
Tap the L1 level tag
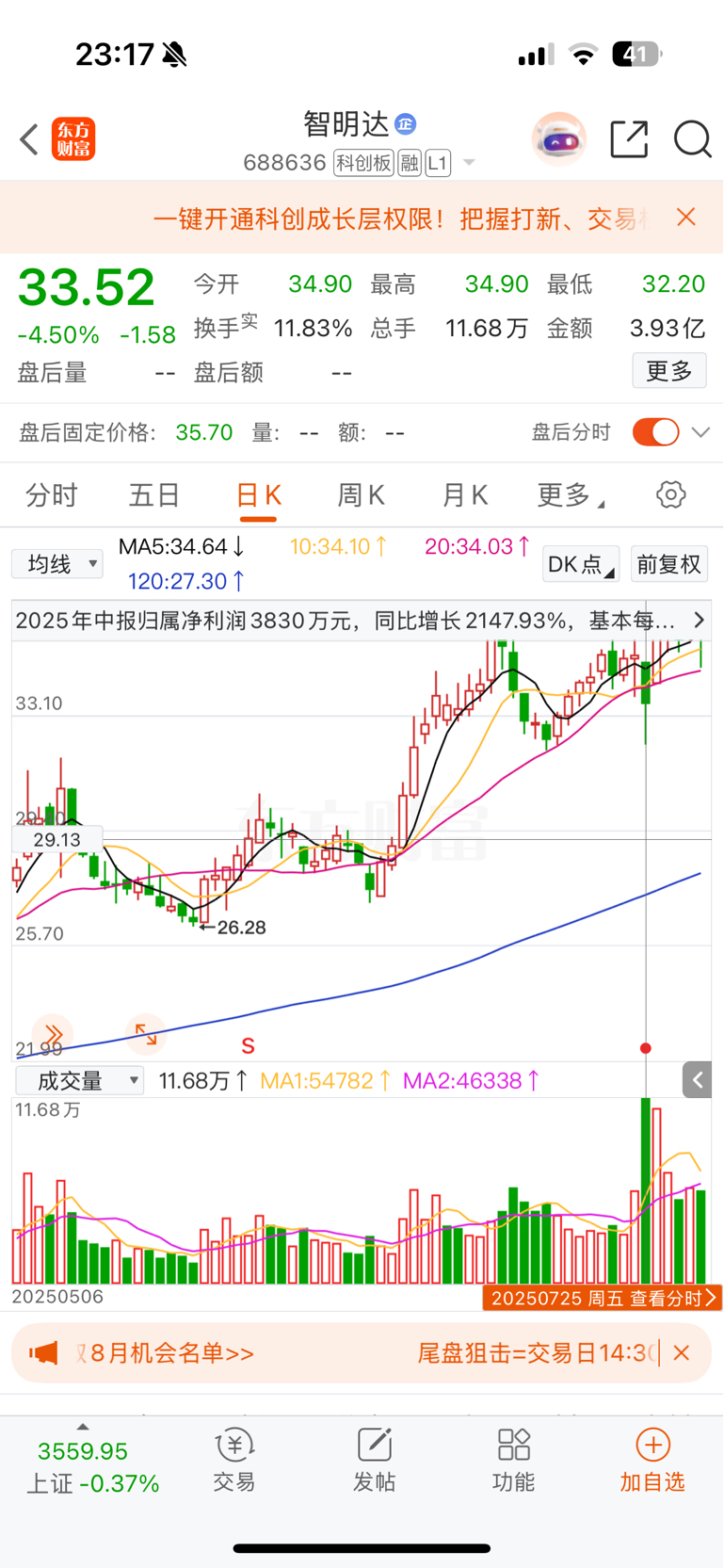coord(438,163)
